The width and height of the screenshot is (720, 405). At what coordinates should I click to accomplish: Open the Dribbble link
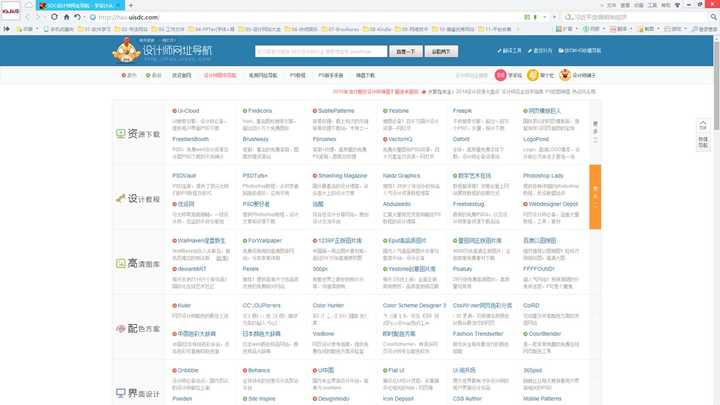point(188,371)
